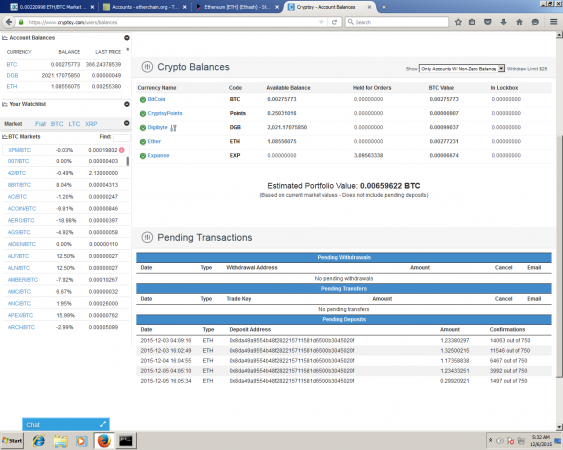Select the BTC market tab

57,124
